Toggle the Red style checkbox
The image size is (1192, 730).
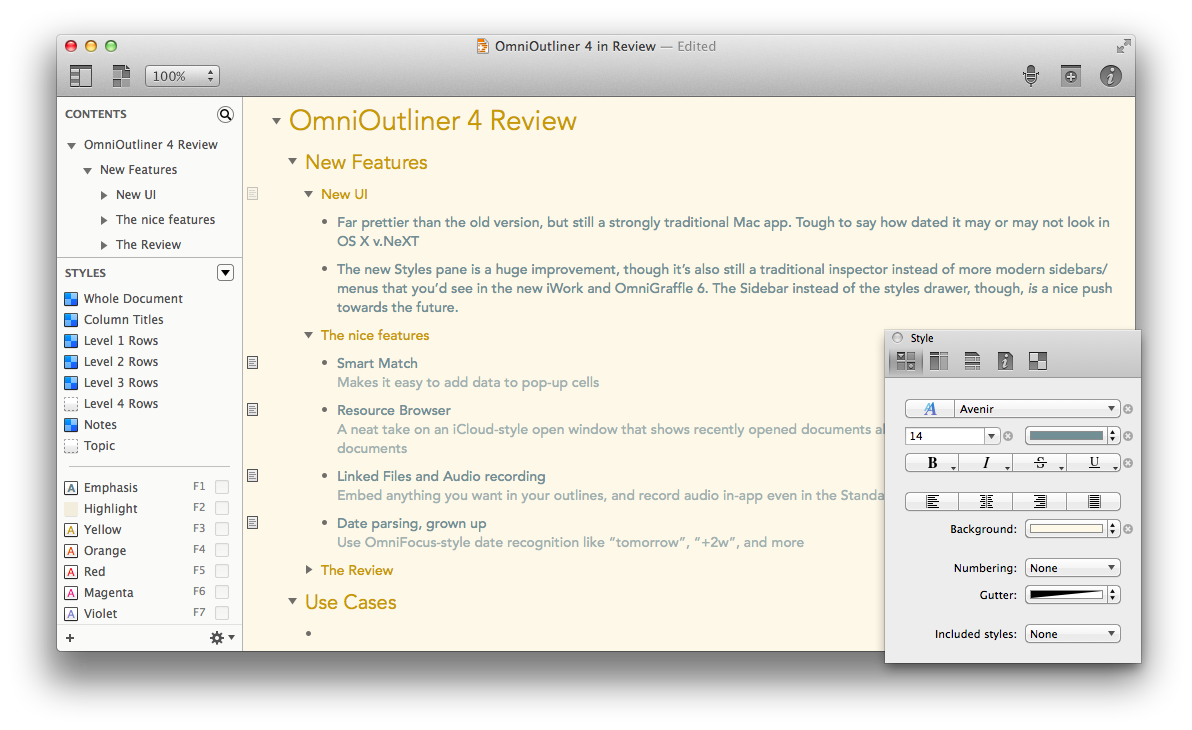(222, 571)
